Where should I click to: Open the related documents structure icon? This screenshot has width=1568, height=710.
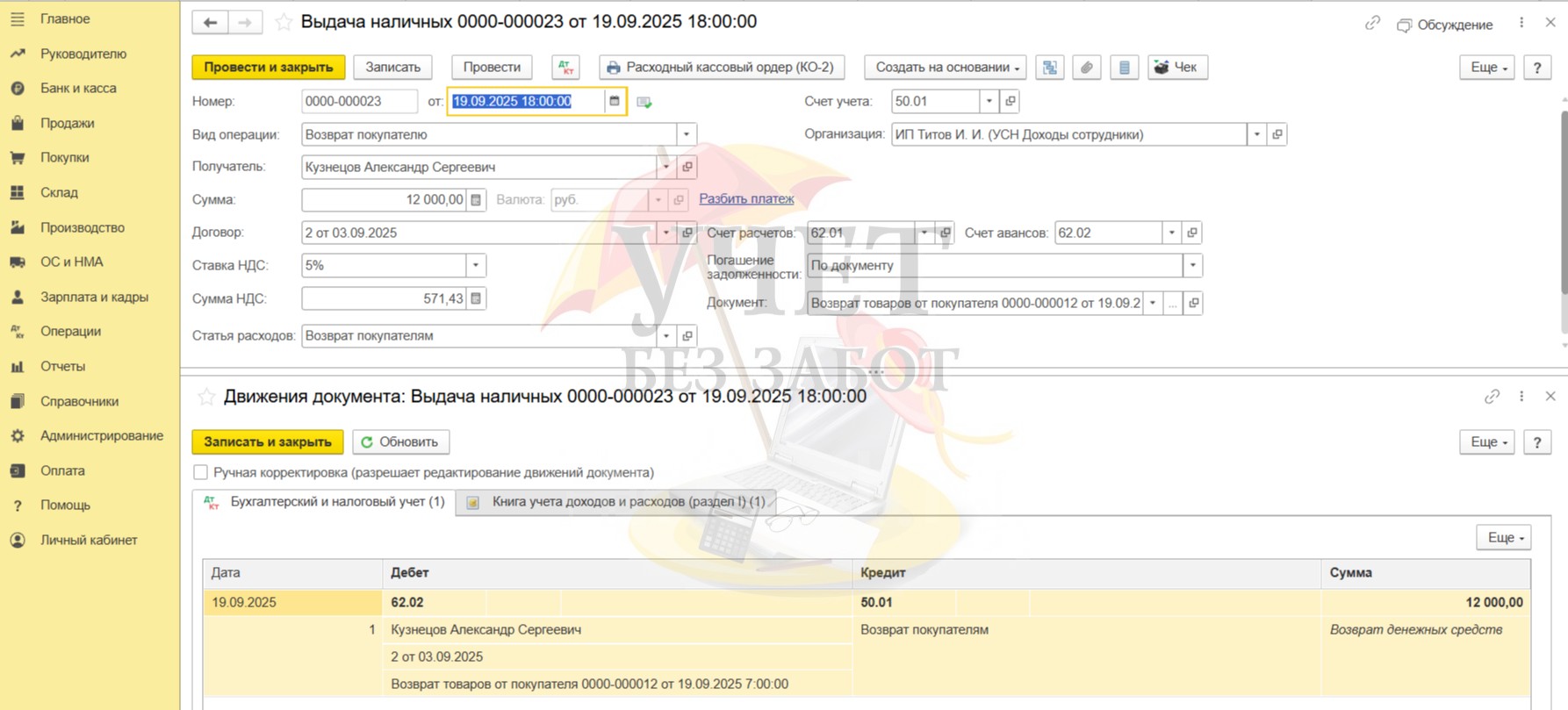pos(1050,68)
